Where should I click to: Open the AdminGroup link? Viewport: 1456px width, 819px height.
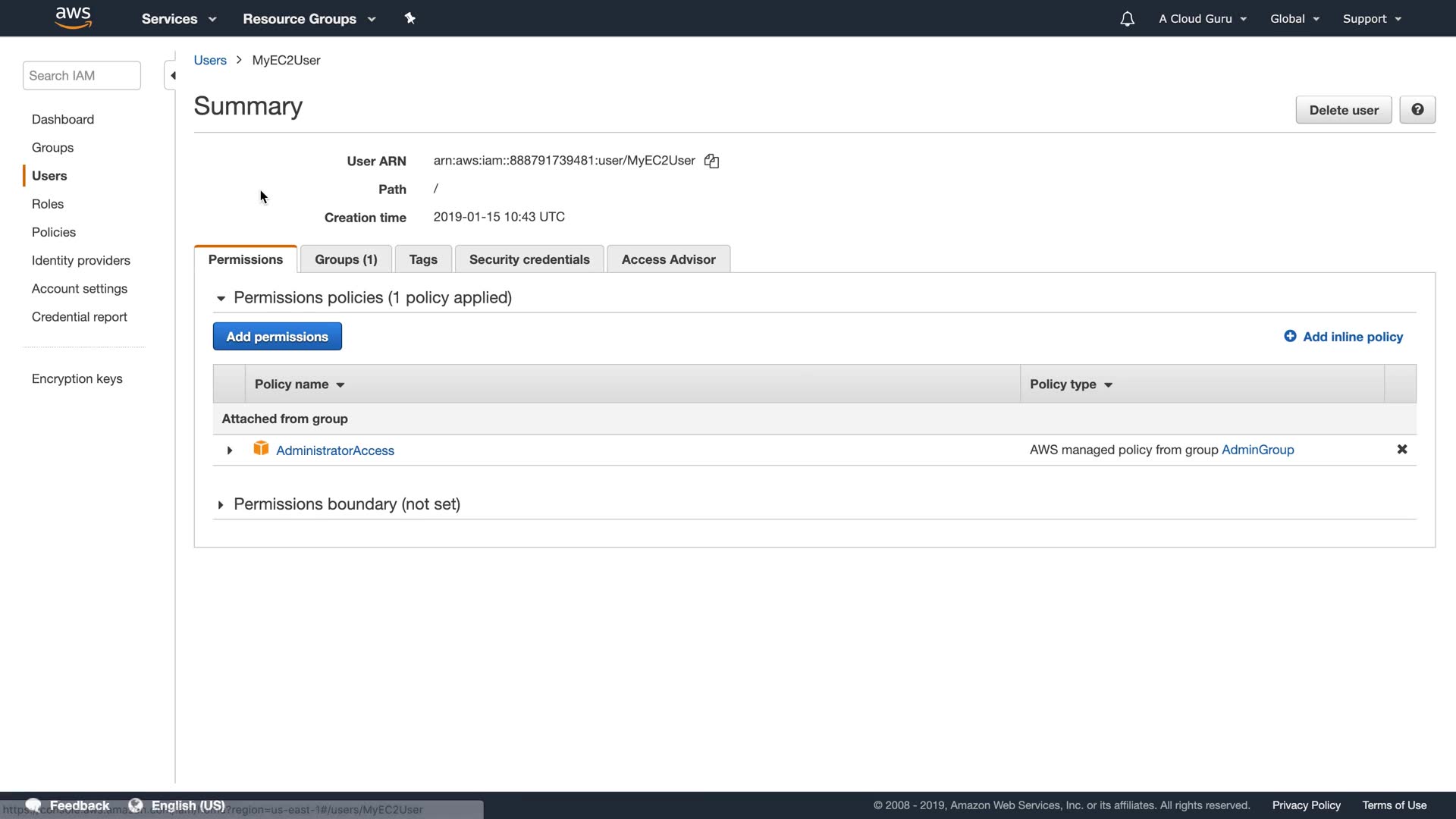pyautogui.click(x=1257, y=450)
